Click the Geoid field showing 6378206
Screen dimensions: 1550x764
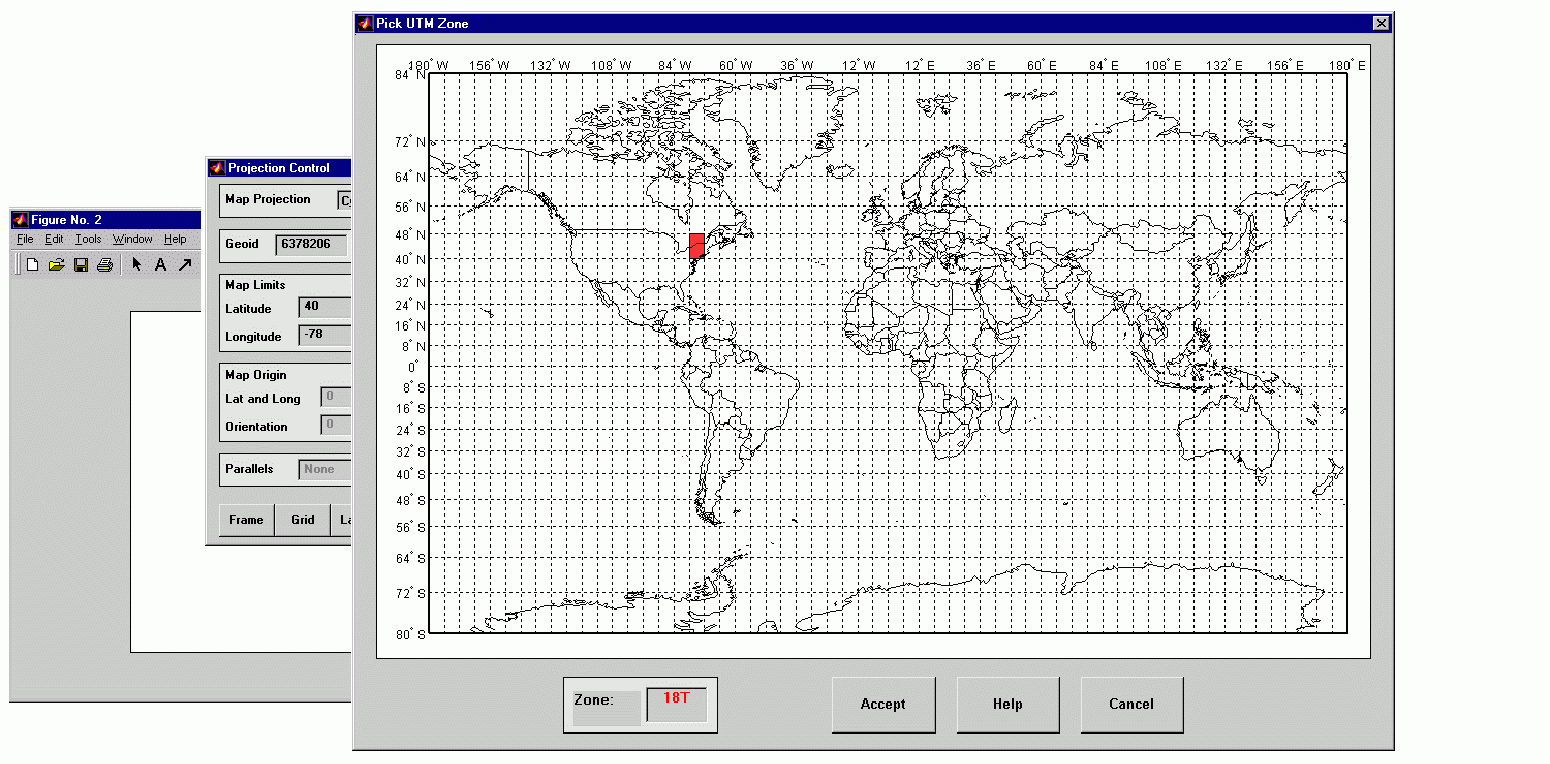pyautogui.click(x=311, y=244)
